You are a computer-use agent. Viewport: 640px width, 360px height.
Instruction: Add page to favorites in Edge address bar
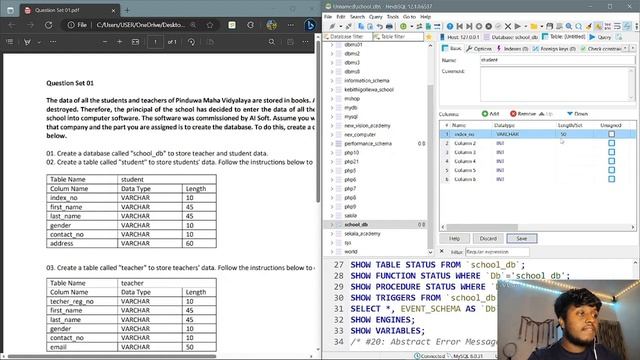point(210,25)
